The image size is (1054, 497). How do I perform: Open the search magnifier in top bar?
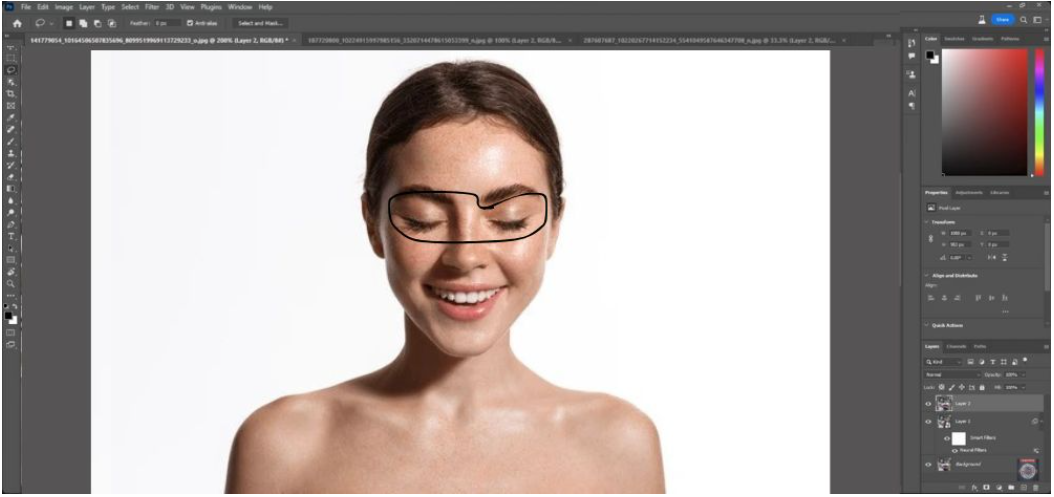coord(1023,20)
